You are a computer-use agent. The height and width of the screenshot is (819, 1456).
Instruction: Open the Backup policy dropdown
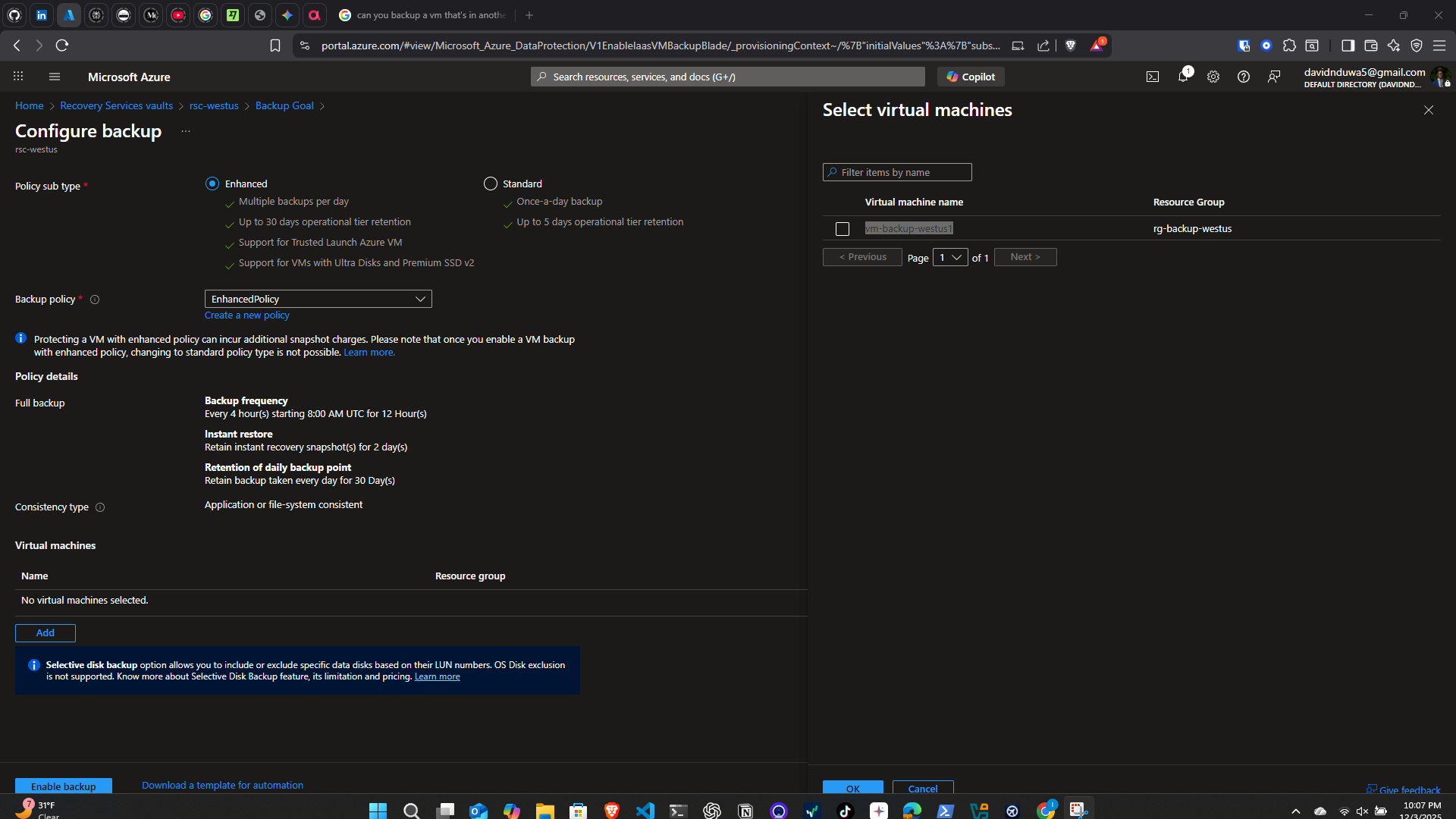318,299
